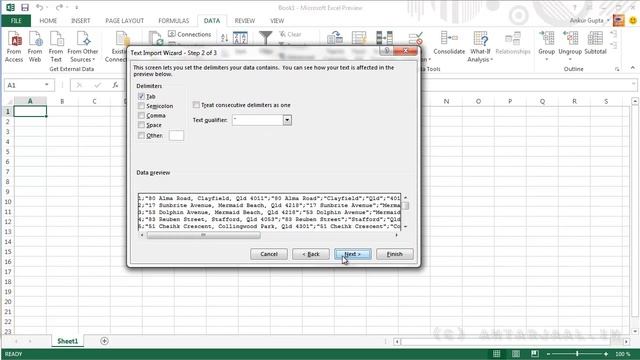Click the data preview horizontal scrollbar
This screenshot has width=640, height=360.
pos(203,235)
